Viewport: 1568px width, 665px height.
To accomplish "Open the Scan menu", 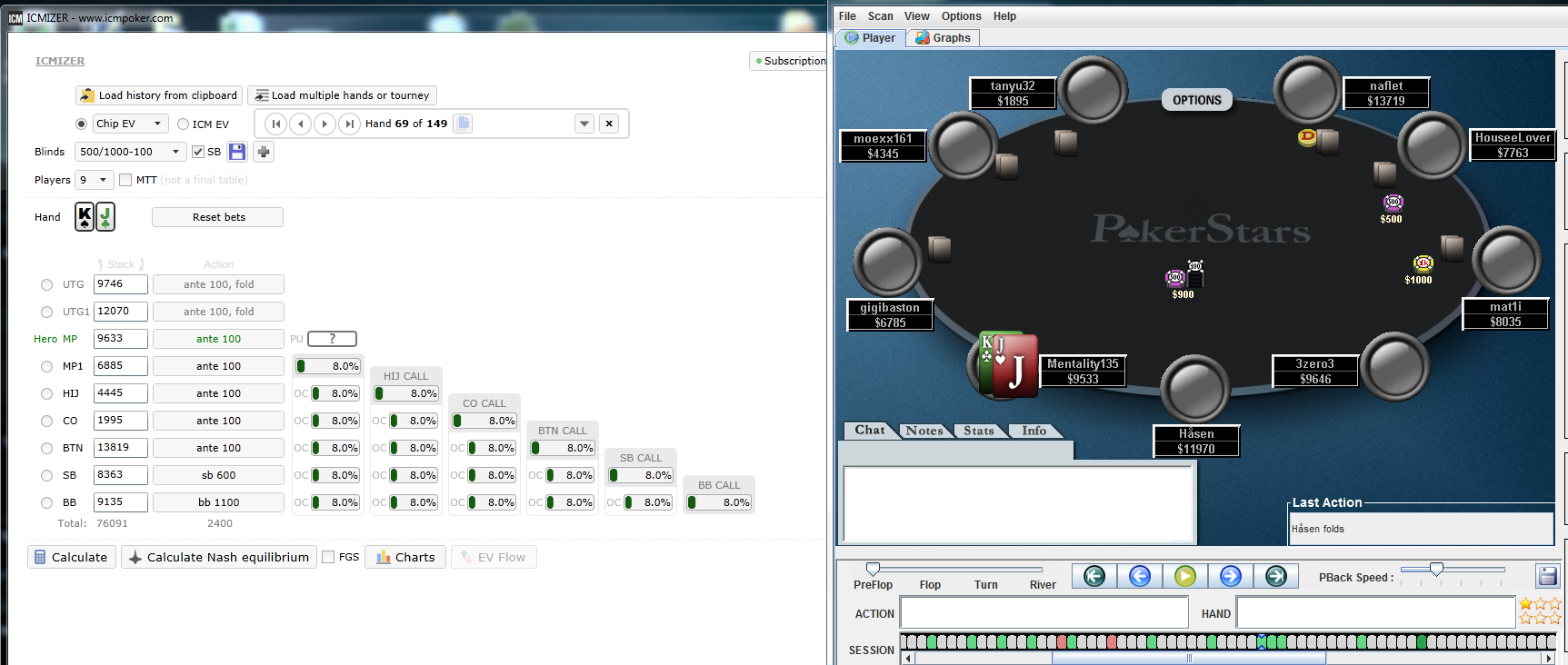I will (880, 16).
